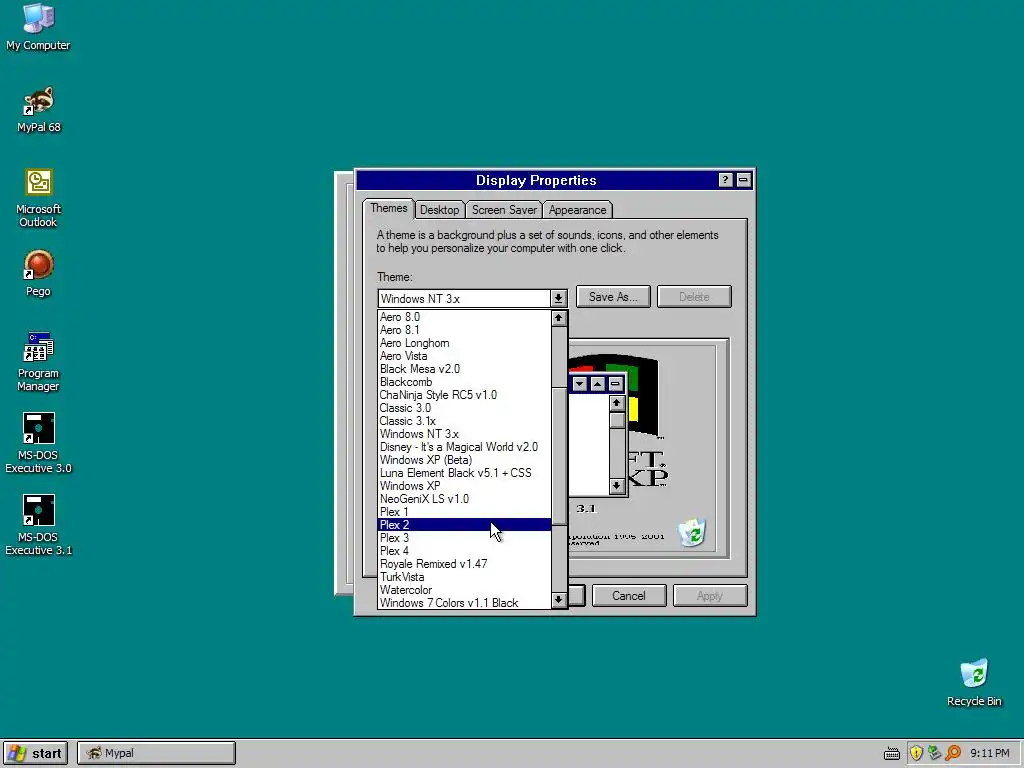The image size is (1024, 768).
Task: Click the Display Properties title bar minimize button
Action: click(x=743, y=180)
